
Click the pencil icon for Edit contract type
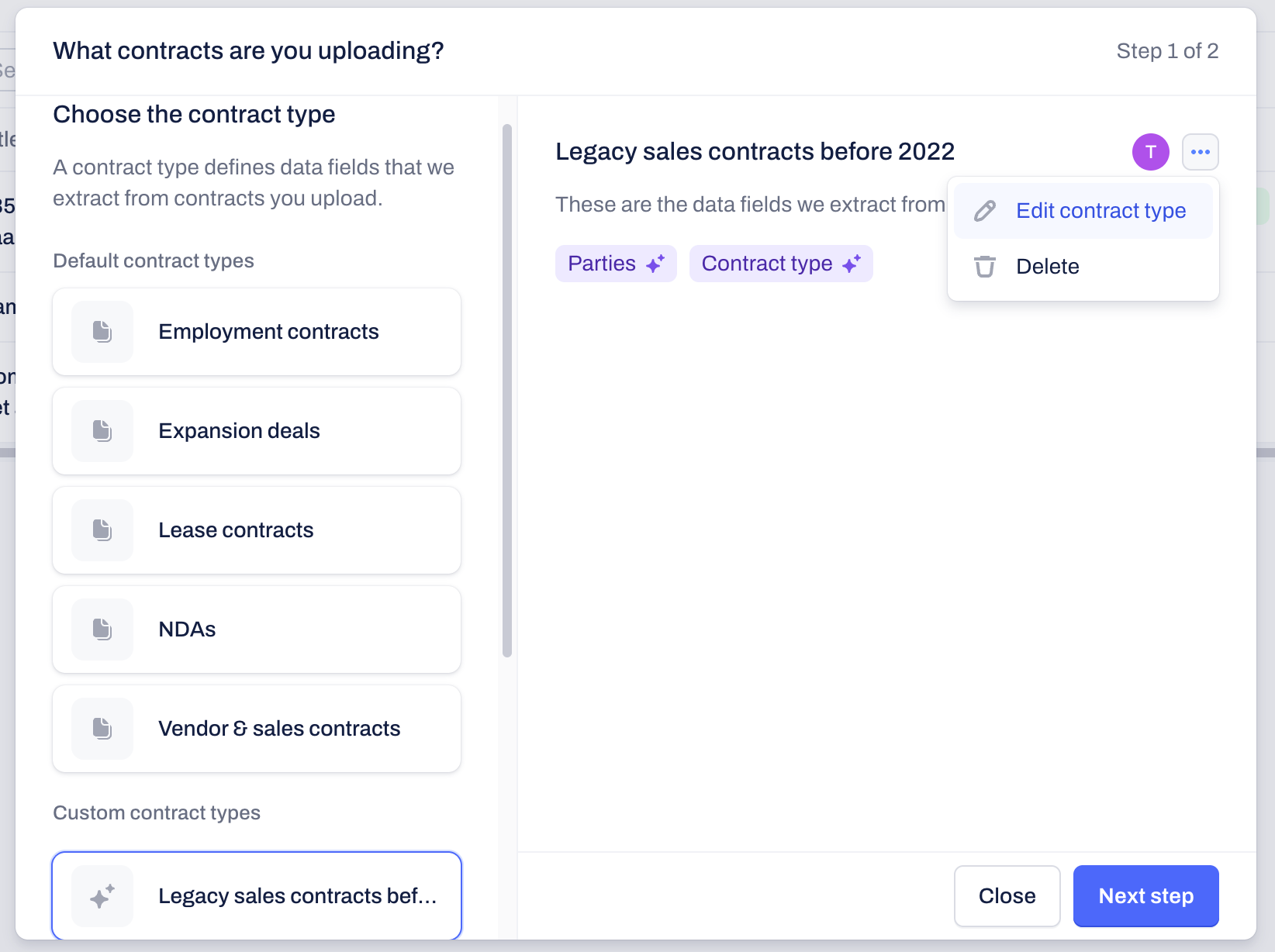tap(985, 211)
